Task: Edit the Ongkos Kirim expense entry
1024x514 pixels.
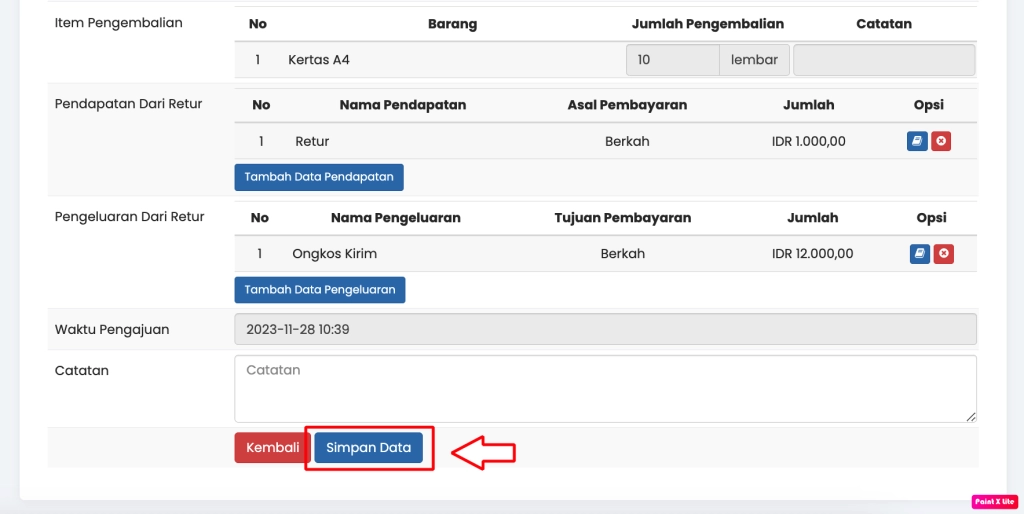Action: pyautogui.click(x=920, y=254)
